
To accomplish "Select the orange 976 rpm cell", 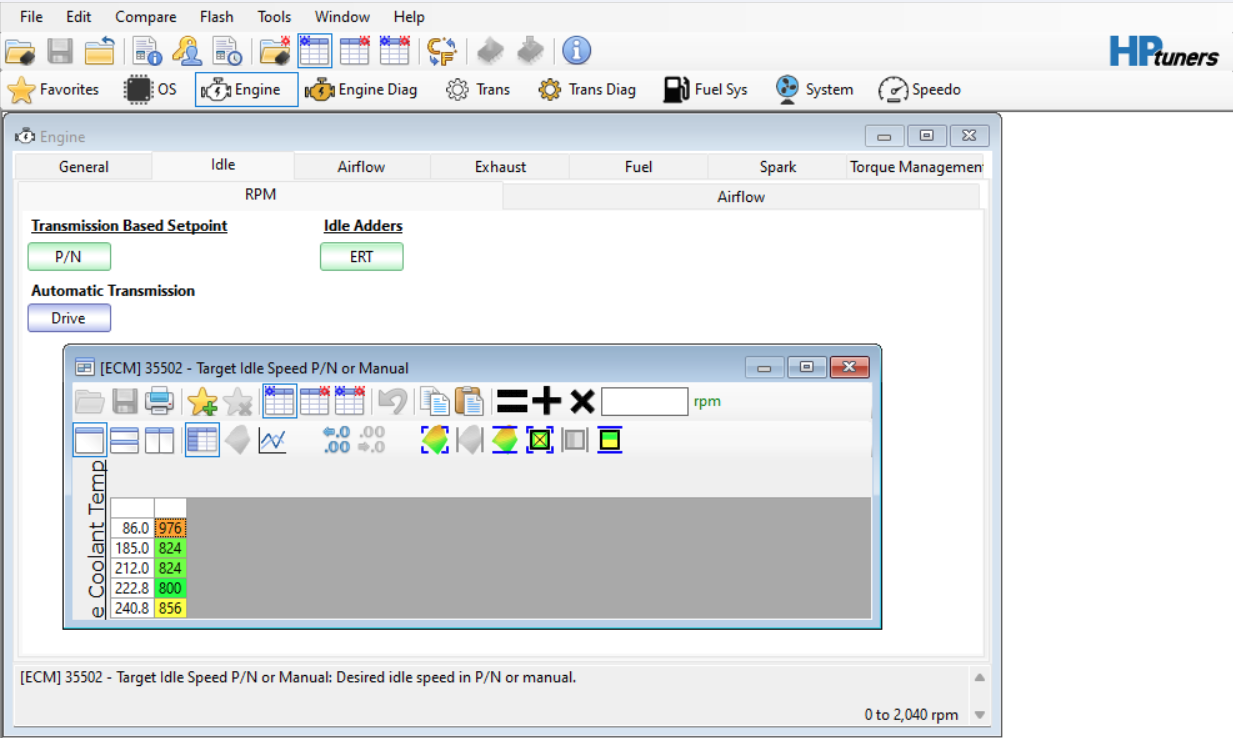I will tap(170, 528).
